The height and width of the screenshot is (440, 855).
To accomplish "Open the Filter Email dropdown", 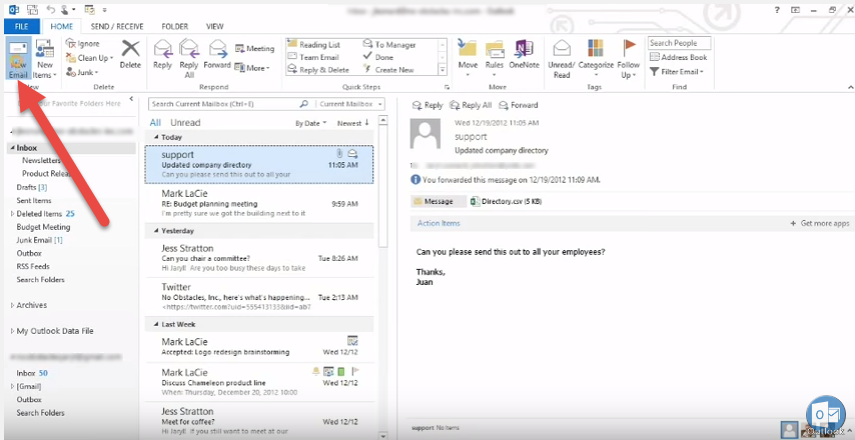I will (677, 71).
